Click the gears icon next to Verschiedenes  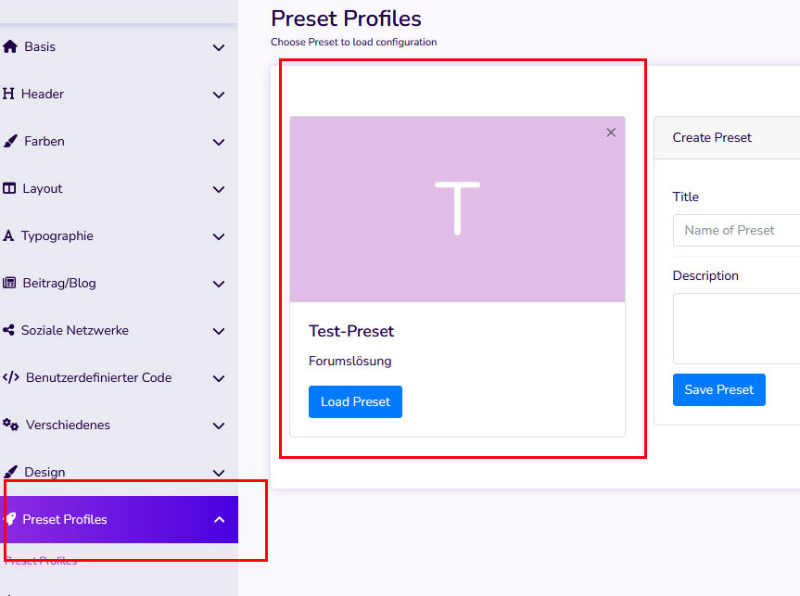click(11, 425)
